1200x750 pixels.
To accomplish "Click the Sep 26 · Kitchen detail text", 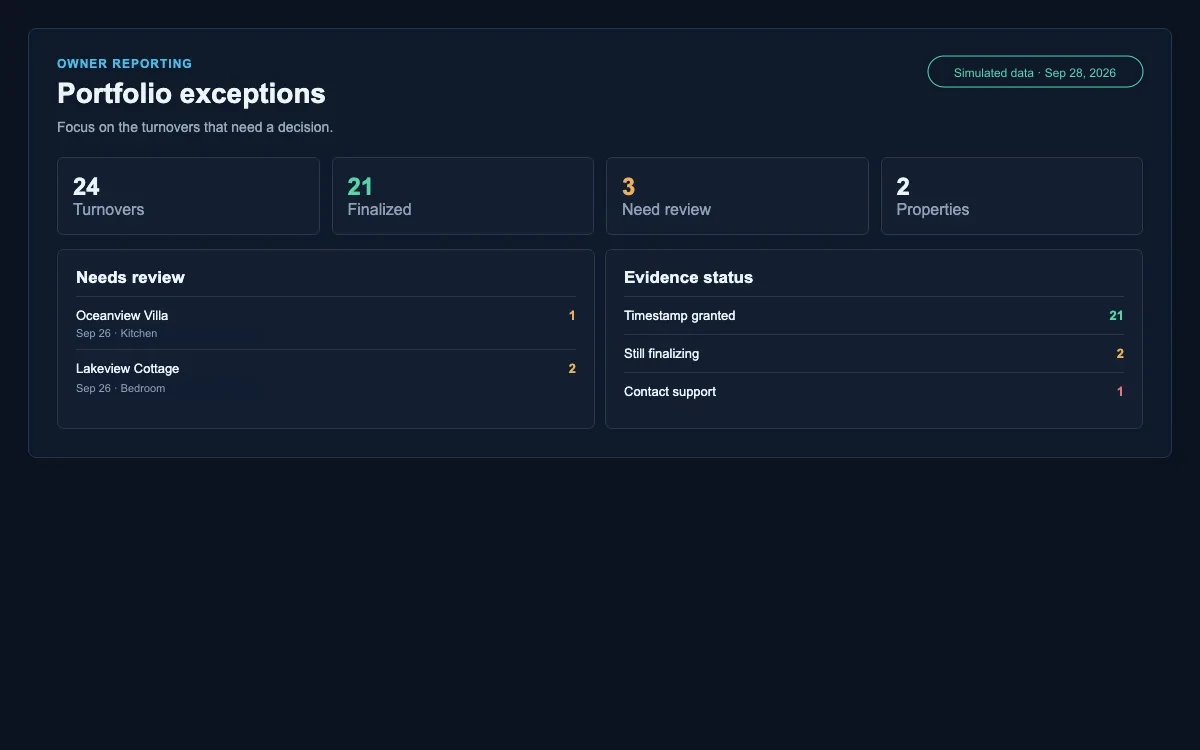I will click(116, 334).
